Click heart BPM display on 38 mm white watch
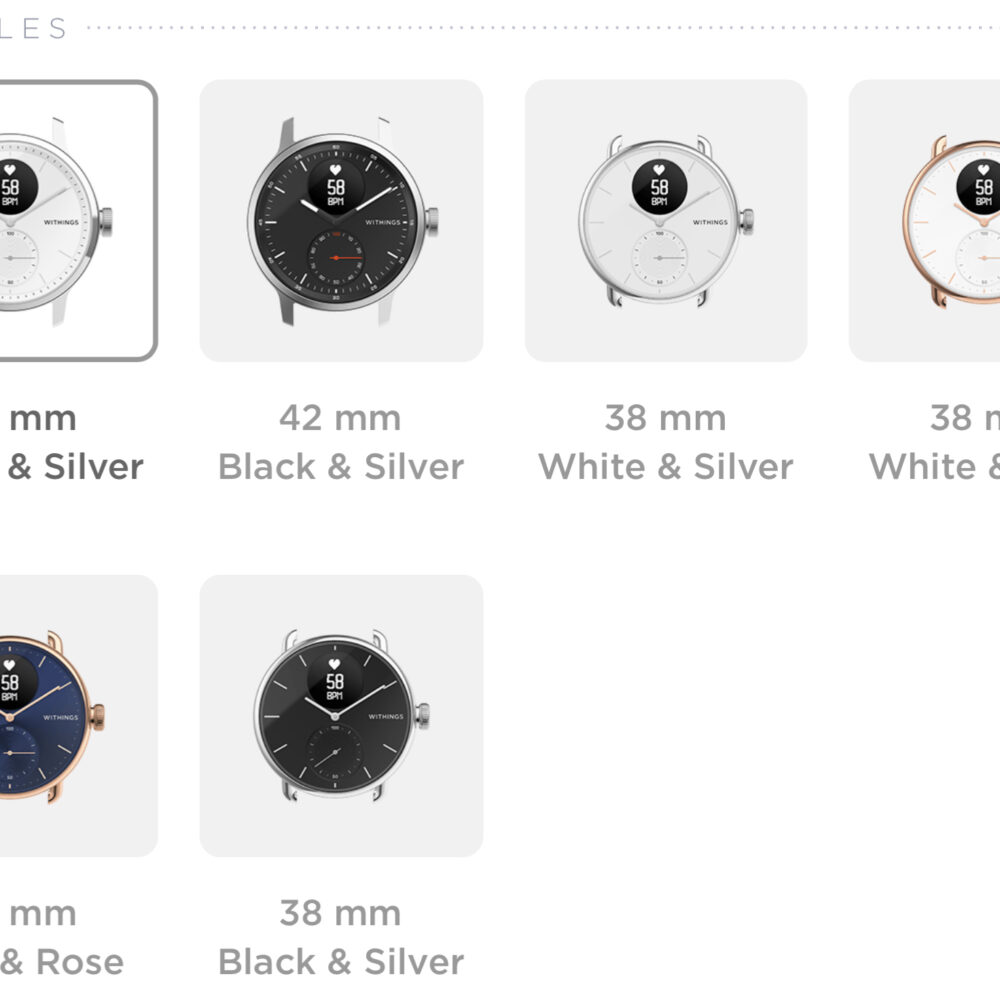This screenshot has width=1000, height=1000. click(x=659, y=186)
